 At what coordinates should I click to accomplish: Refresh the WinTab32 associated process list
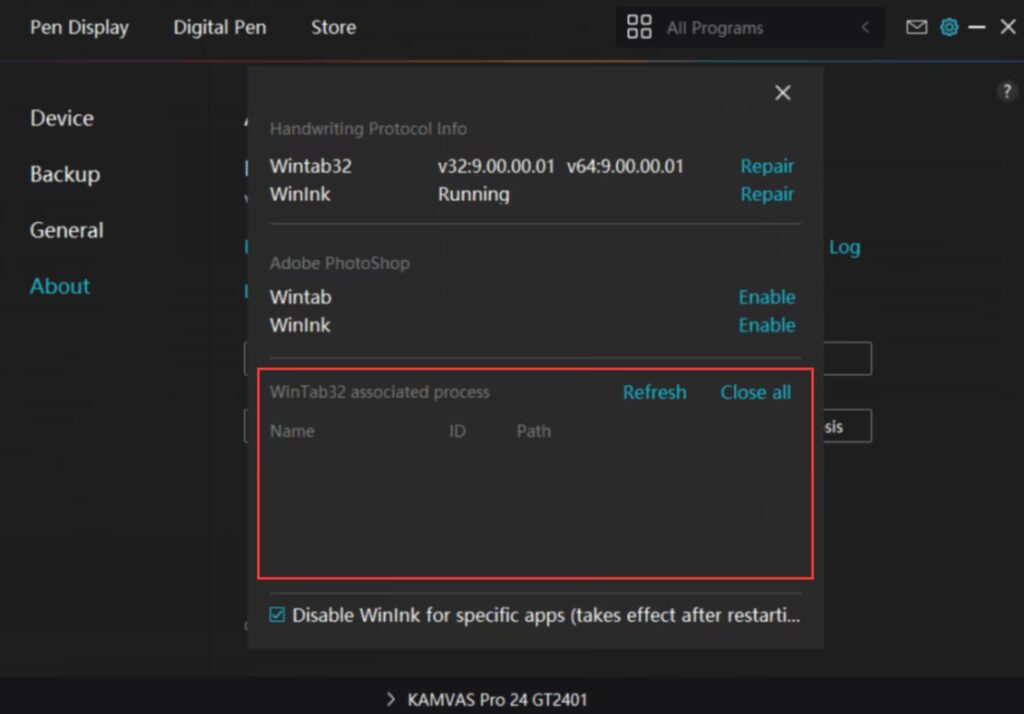[x=654, y=392]
